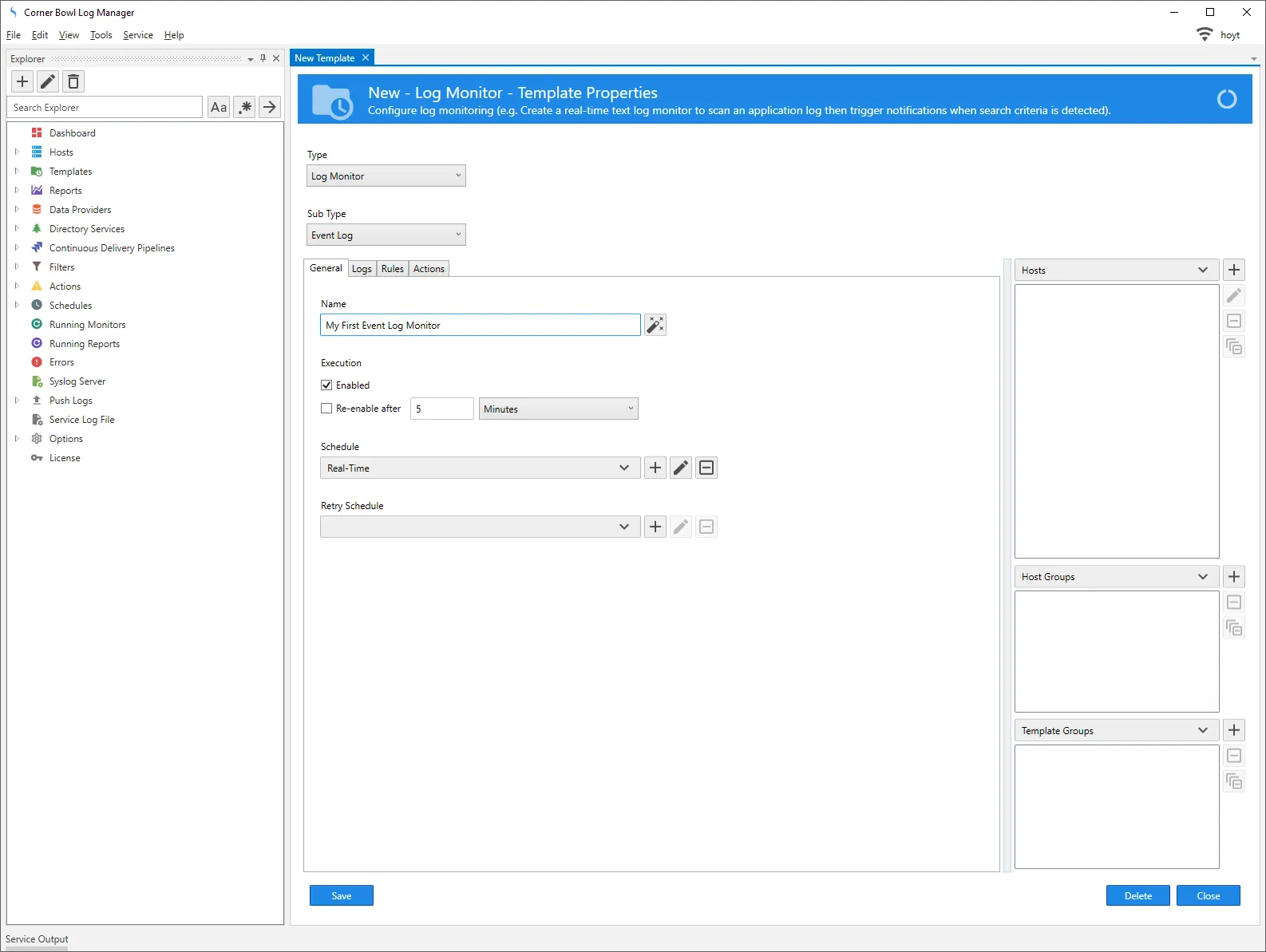Click the Search Explorer input field
Image resolution: width=1266 pixels, height=952 pixels.
pos(105,108)
